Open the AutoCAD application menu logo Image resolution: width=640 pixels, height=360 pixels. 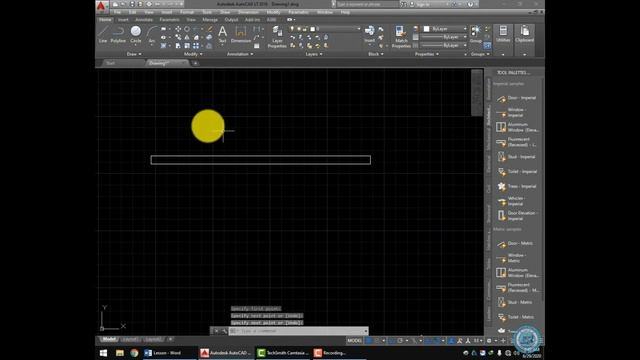101,6
